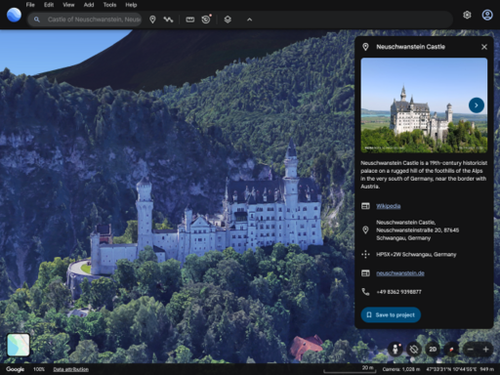Zoom in with the plus button

click(486, 349)
